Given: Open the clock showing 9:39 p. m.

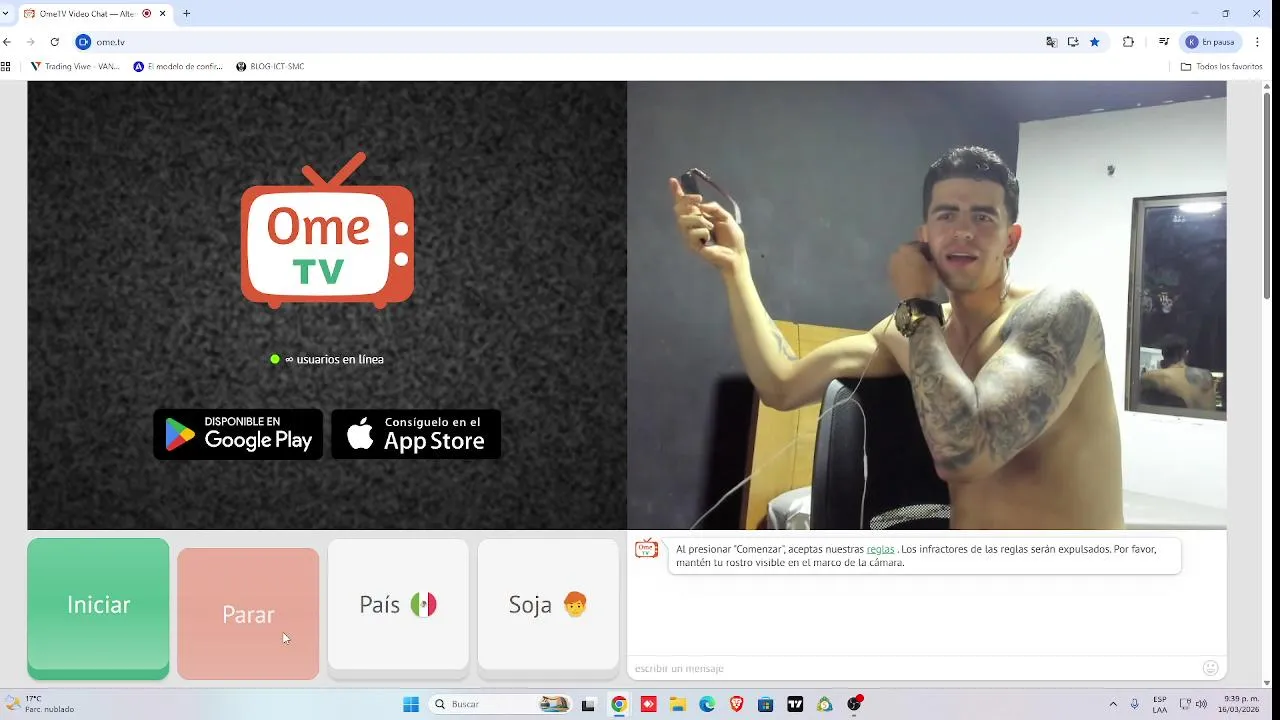Looking at the screenshot, I should pyautogui.click(x=1238, y=704).
